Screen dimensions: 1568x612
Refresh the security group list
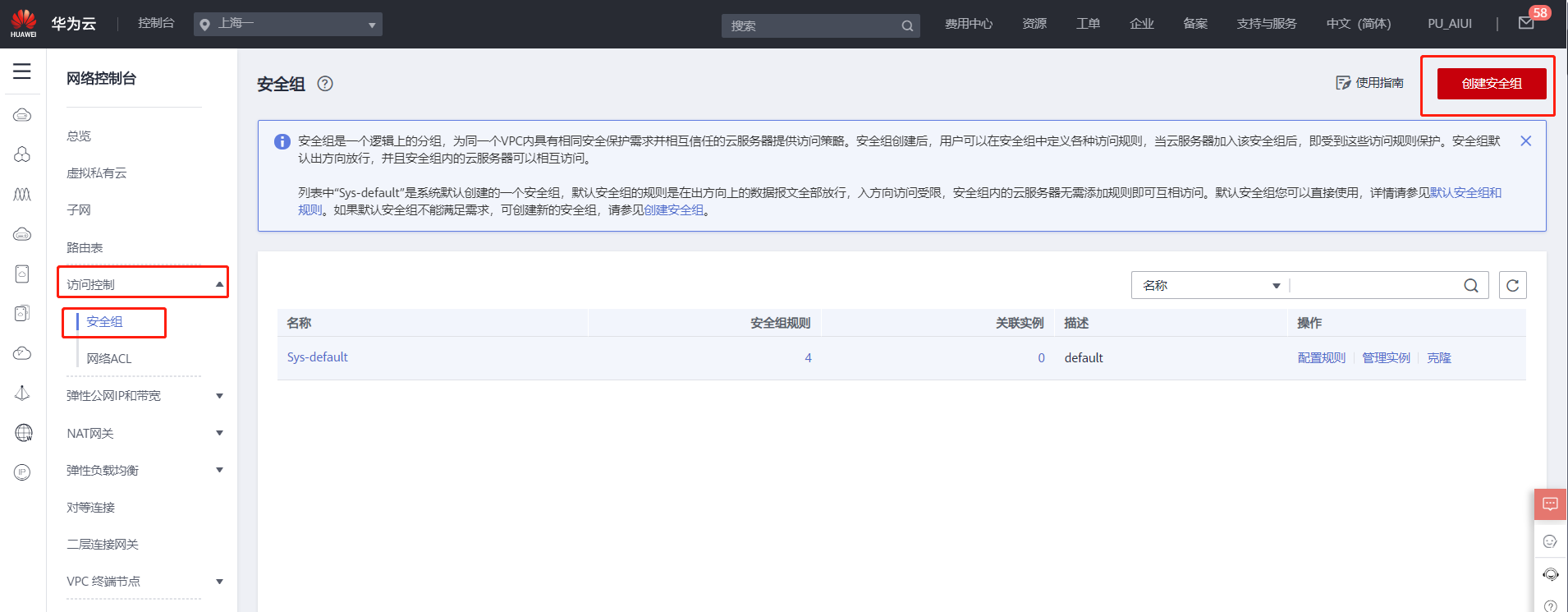click(x=1513, y=285)
